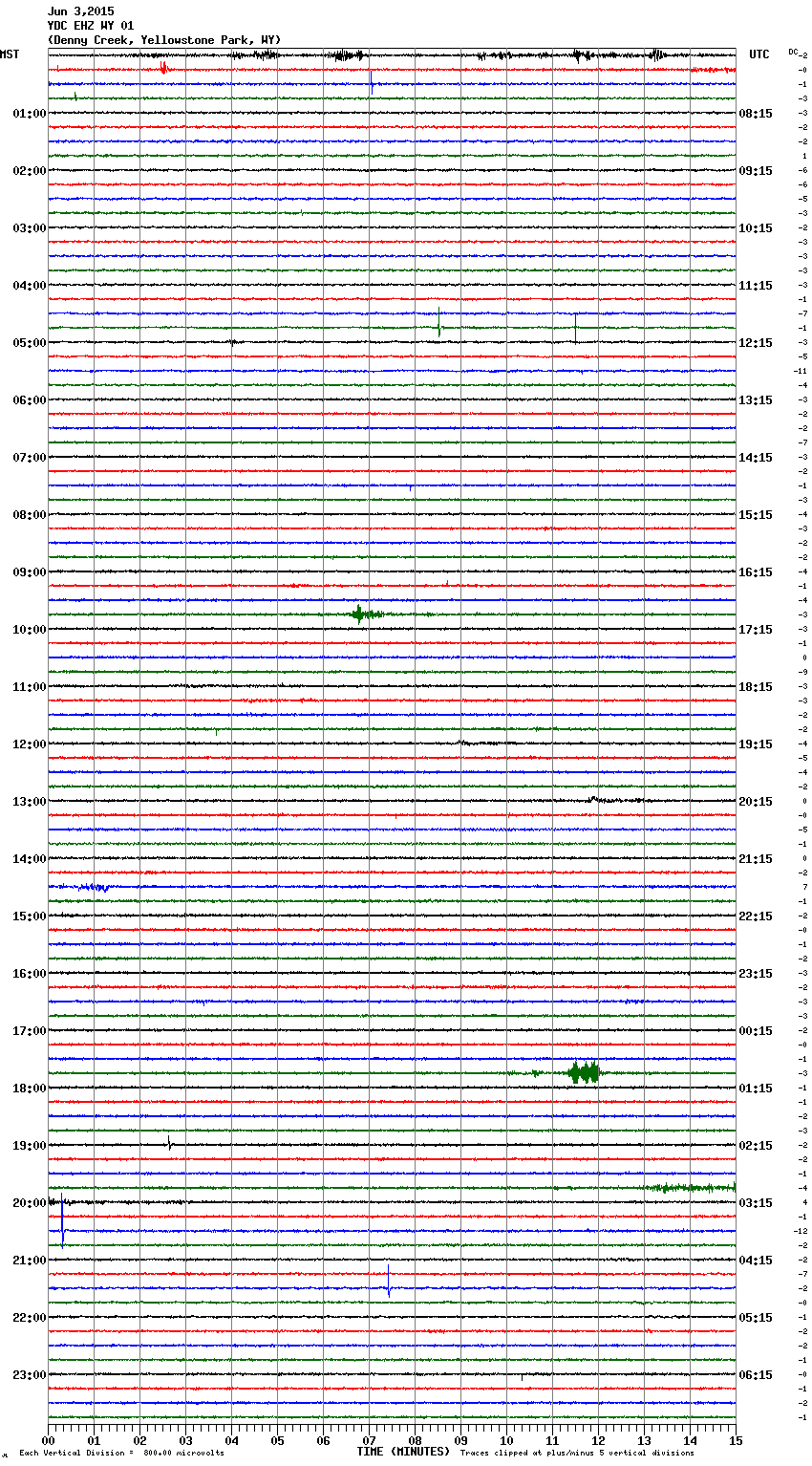The image size is (812, 1466).
Task: Select the 07:00 MST row label
Action: (x=30, y=458)
